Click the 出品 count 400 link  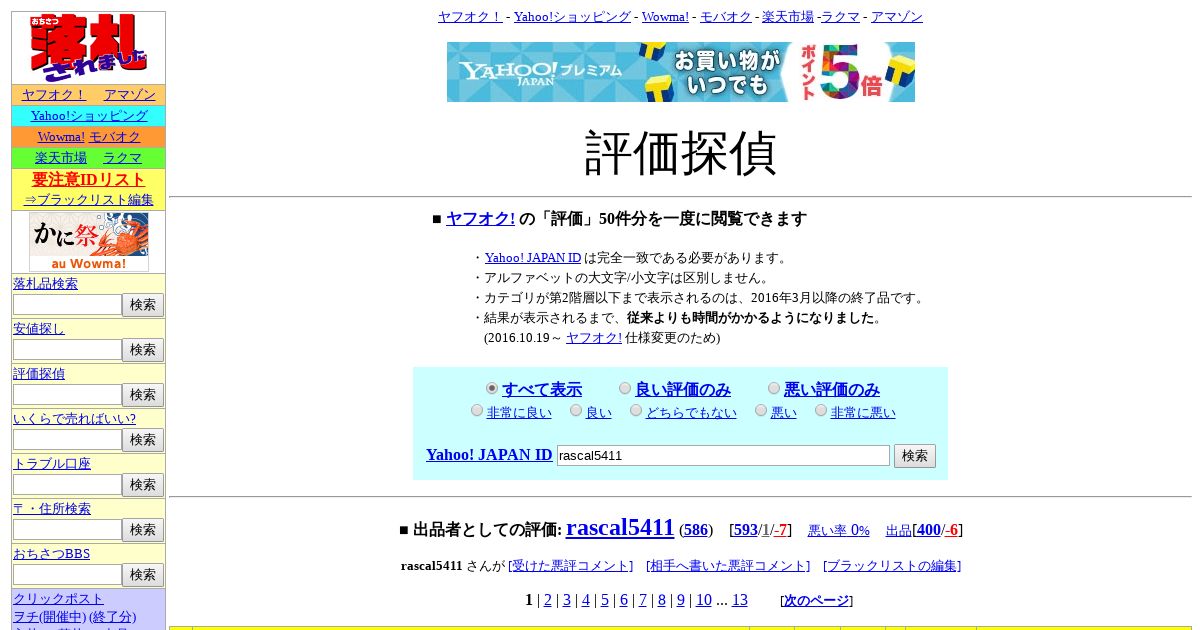point(929,530)
